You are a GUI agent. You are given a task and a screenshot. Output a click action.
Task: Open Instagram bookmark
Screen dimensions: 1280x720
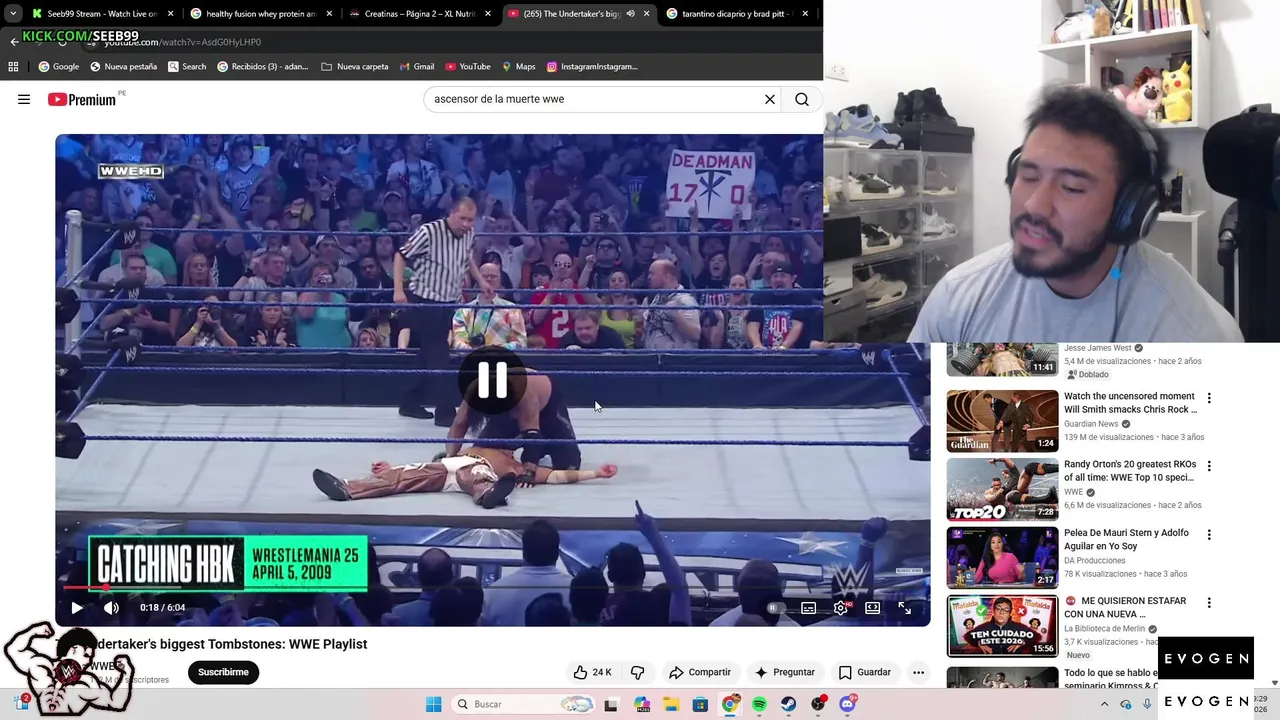coord(592,67)
